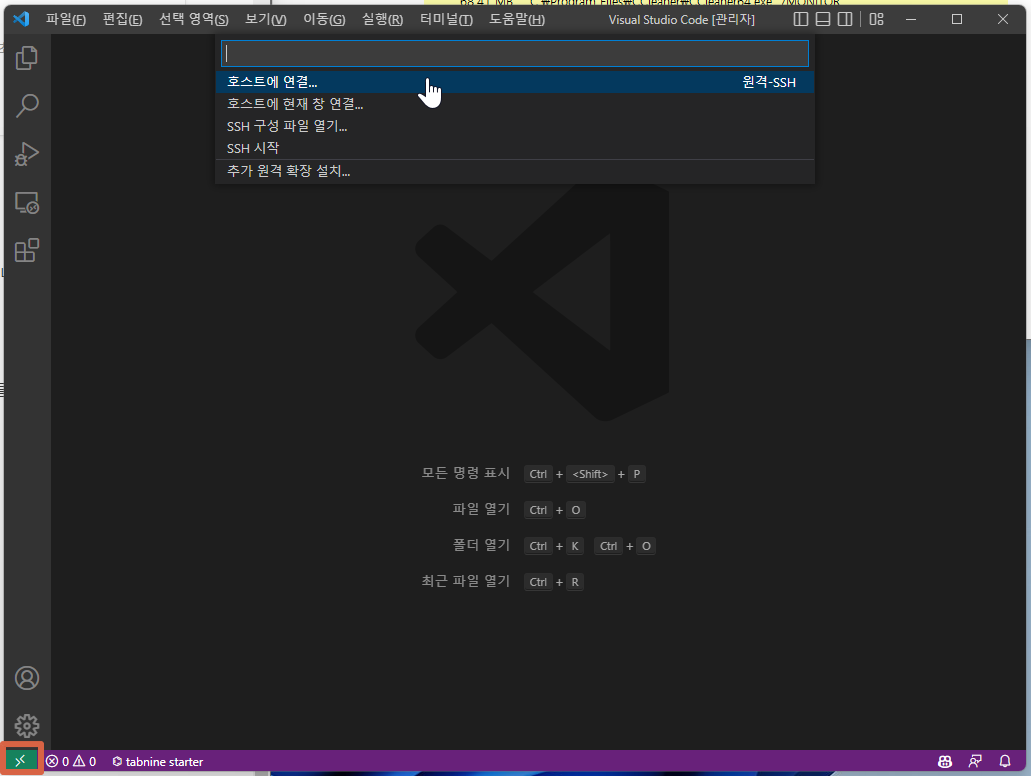Toggle secondary side bar layout icon
The width and height of the screenshot is (1031, 776).
point(845,19)
